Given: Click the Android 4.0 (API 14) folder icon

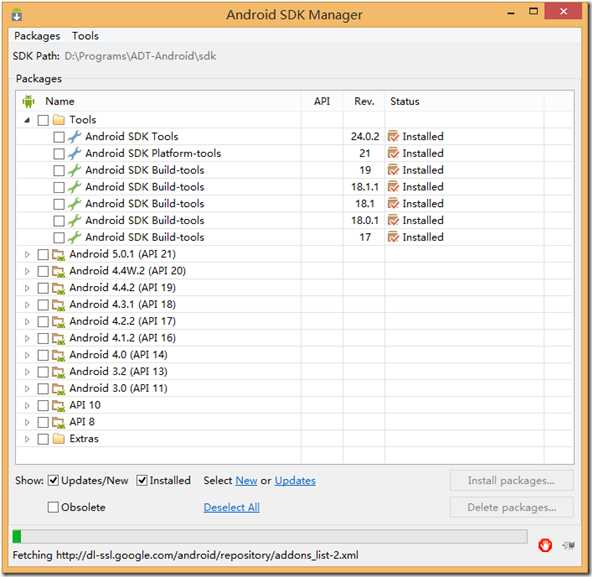Looking at the screenshot, I should 59,355.
